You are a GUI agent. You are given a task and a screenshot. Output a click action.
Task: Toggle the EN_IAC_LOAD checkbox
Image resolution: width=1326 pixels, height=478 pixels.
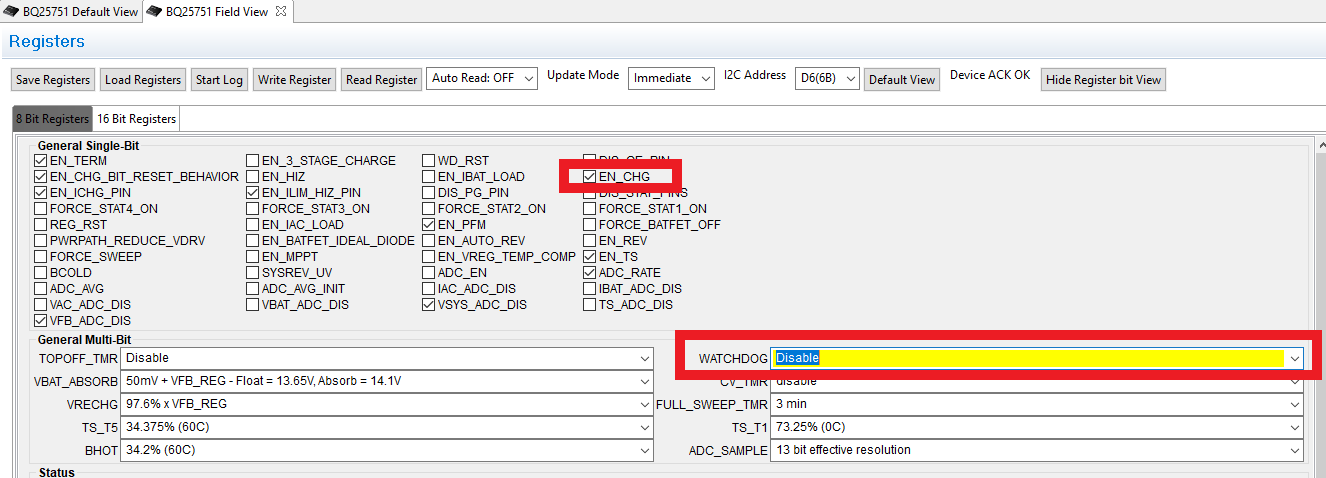(253, 225)
